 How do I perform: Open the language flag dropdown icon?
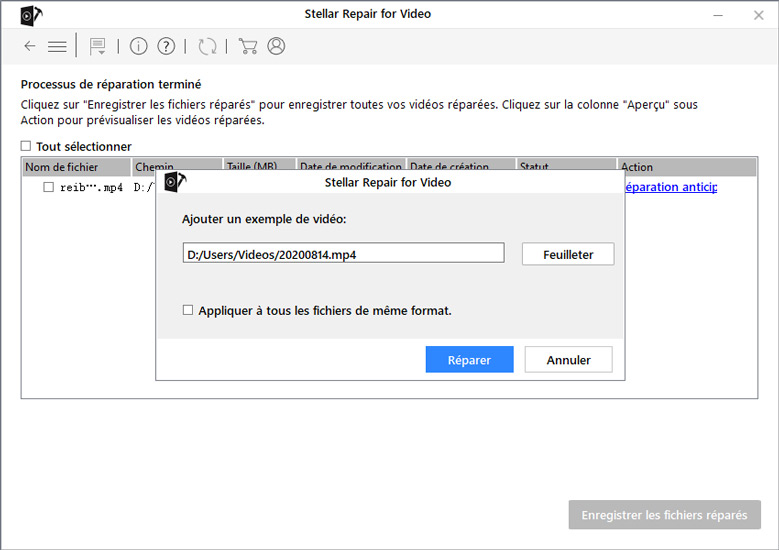(x=97, y=47)
